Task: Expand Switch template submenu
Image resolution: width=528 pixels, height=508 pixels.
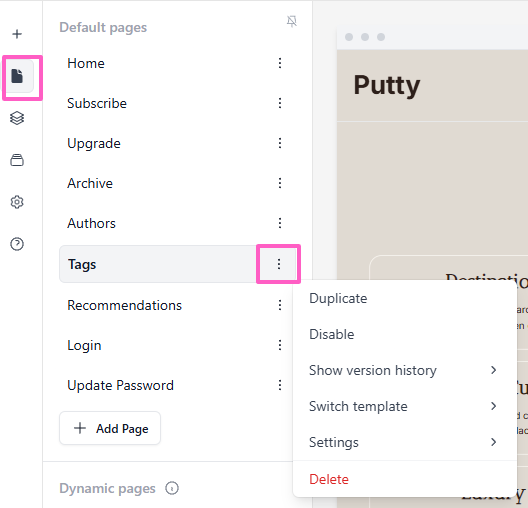Action: [405, 406]
